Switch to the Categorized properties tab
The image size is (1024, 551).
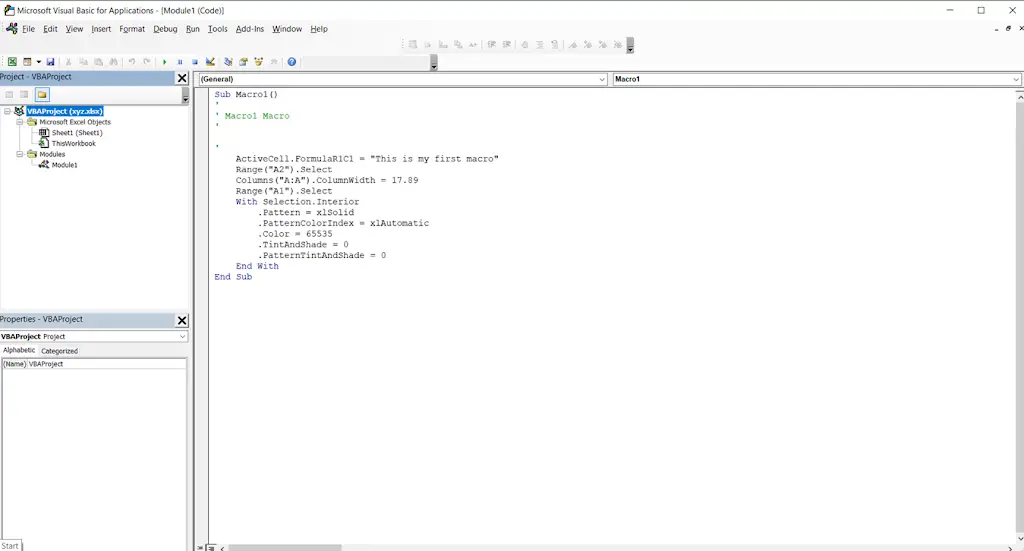[x=59, y=351]
